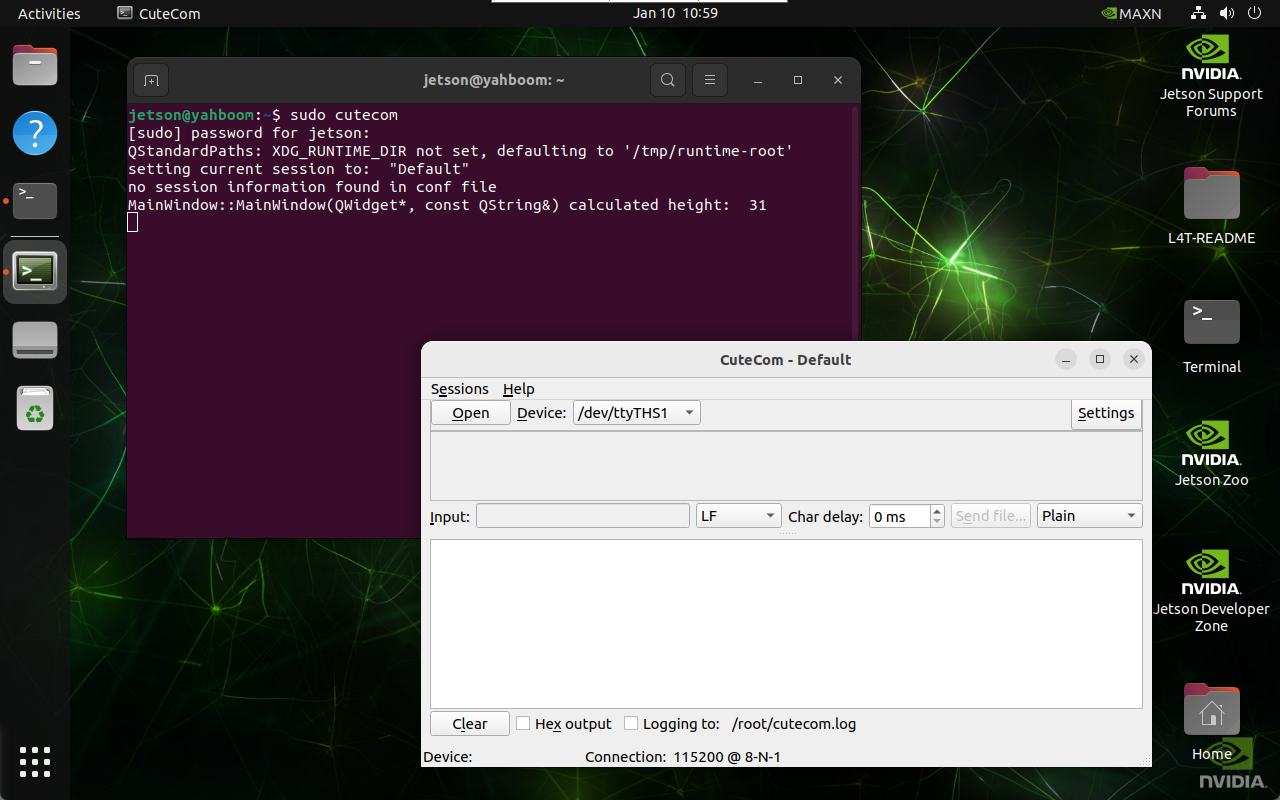Focus the Input text field in CuteCom
The width and height of the screenshot is (1280, 800).
point(583,516)
